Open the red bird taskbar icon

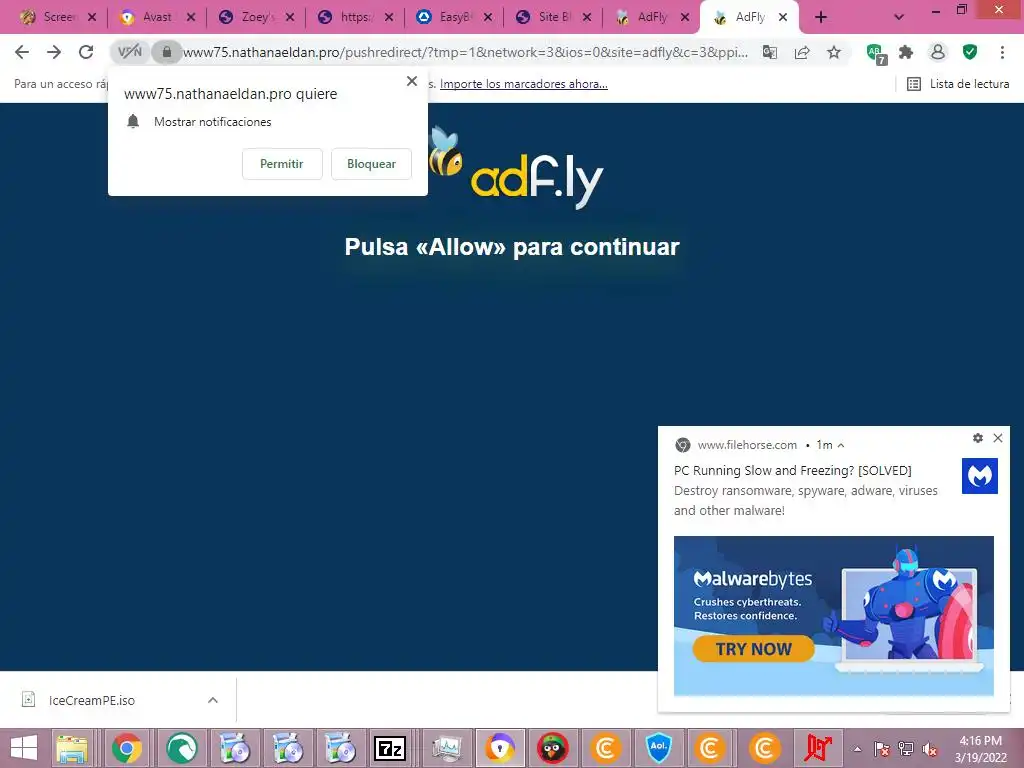click(x=552, y=748)
